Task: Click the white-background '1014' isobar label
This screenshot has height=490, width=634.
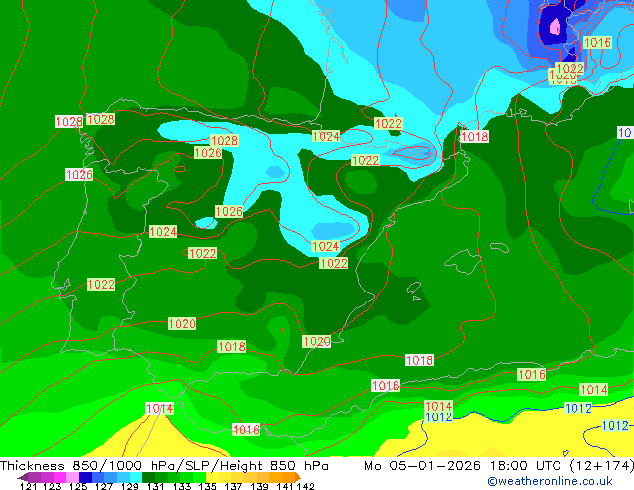Action: (160, 408)
